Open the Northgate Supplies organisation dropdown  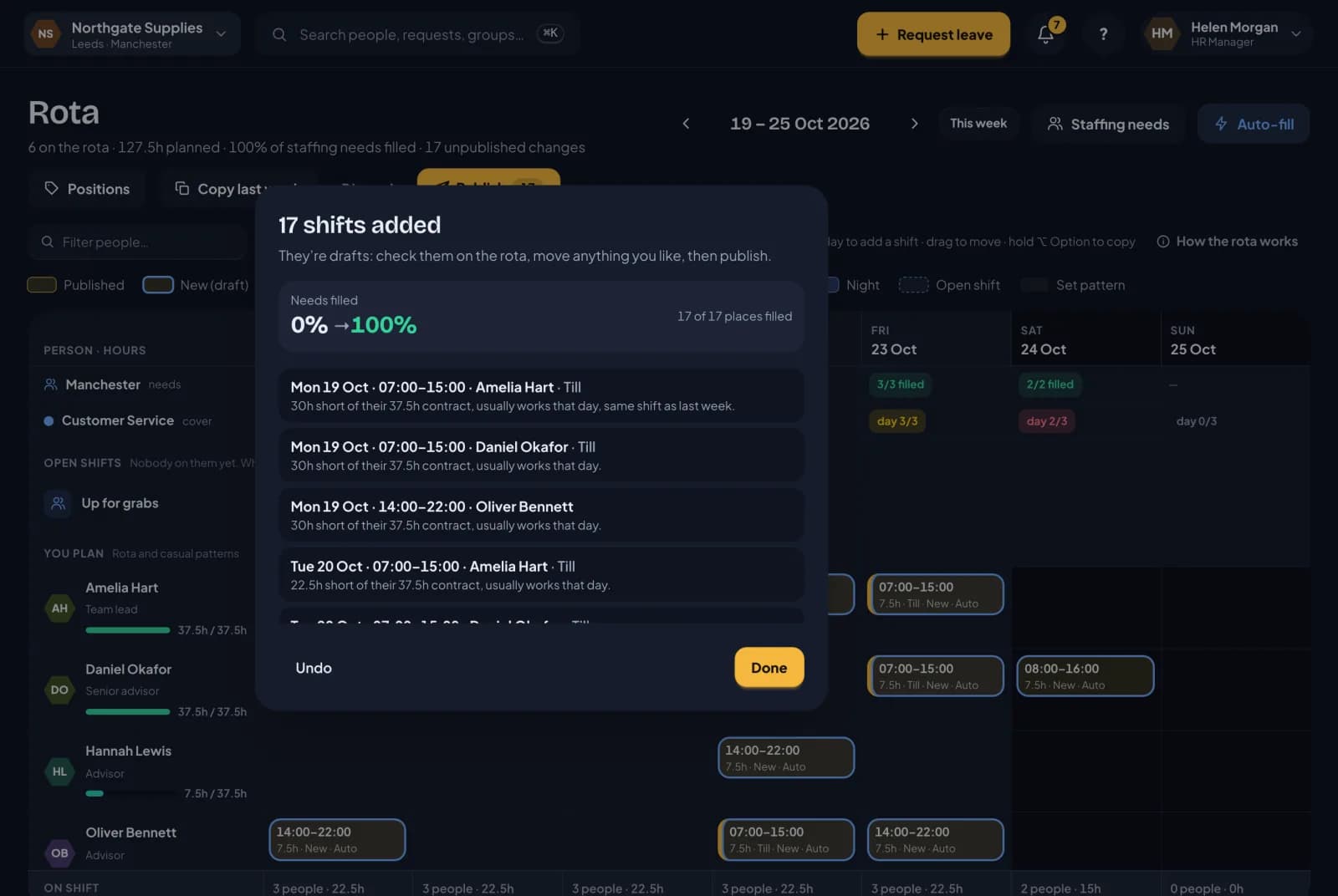pyautogui.click(x=133, y=34)
